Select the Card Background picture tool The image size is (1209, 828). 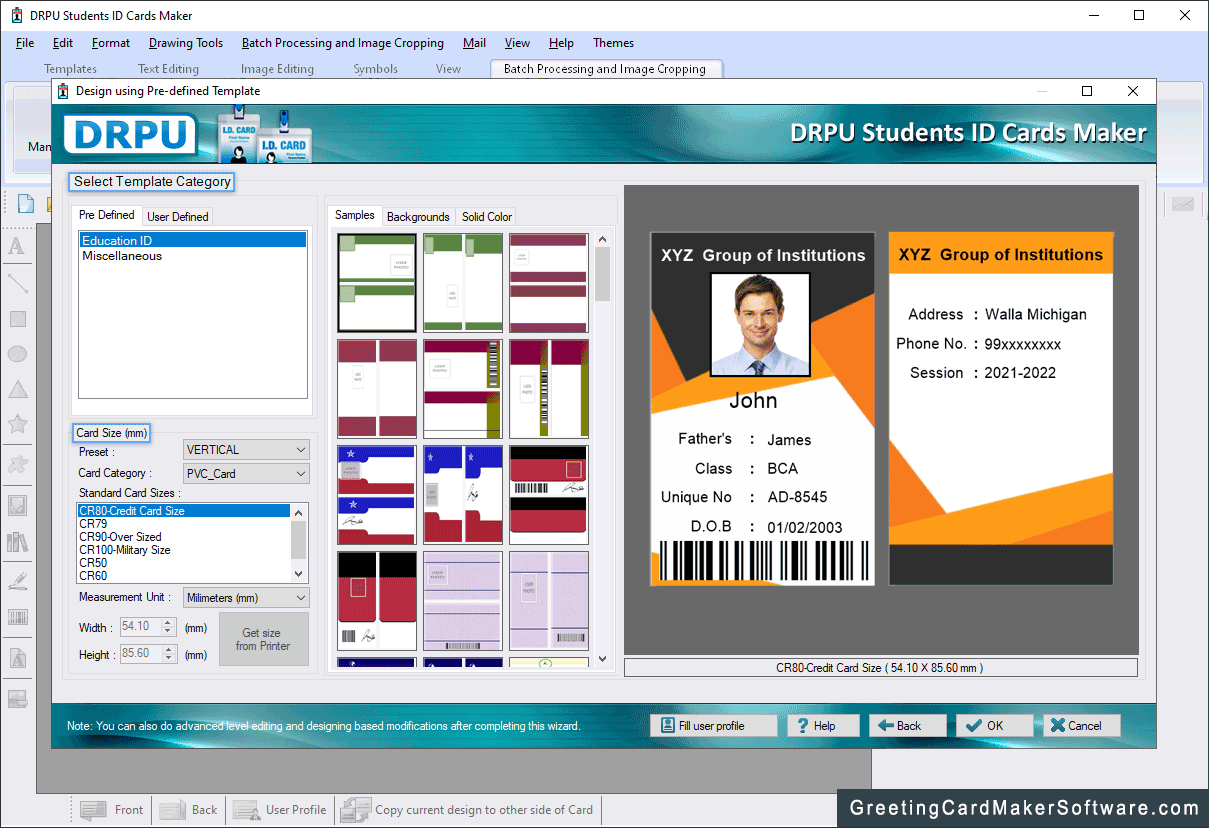(x=17, y=698)
